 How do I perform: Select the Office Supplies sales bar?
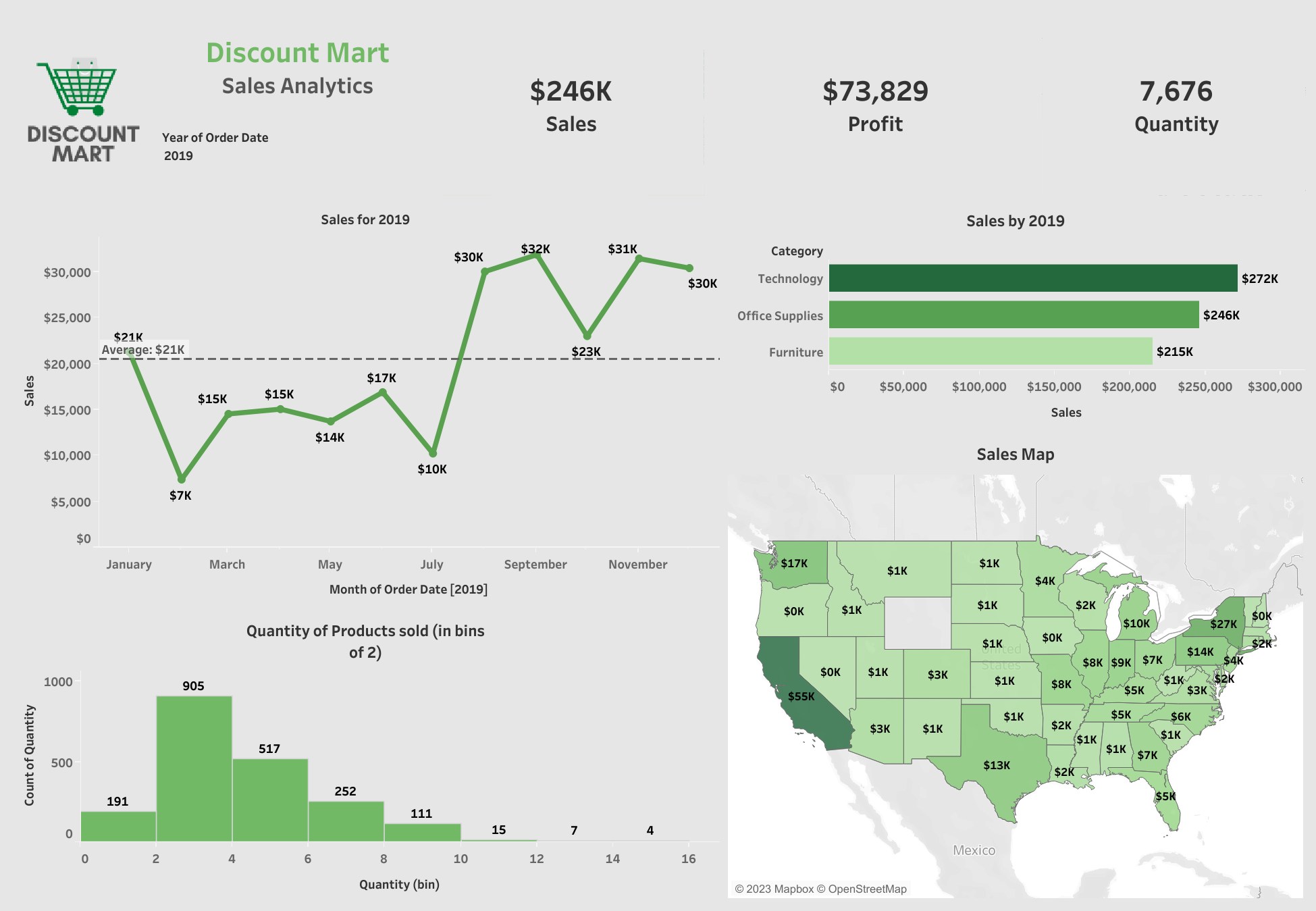1013,315
